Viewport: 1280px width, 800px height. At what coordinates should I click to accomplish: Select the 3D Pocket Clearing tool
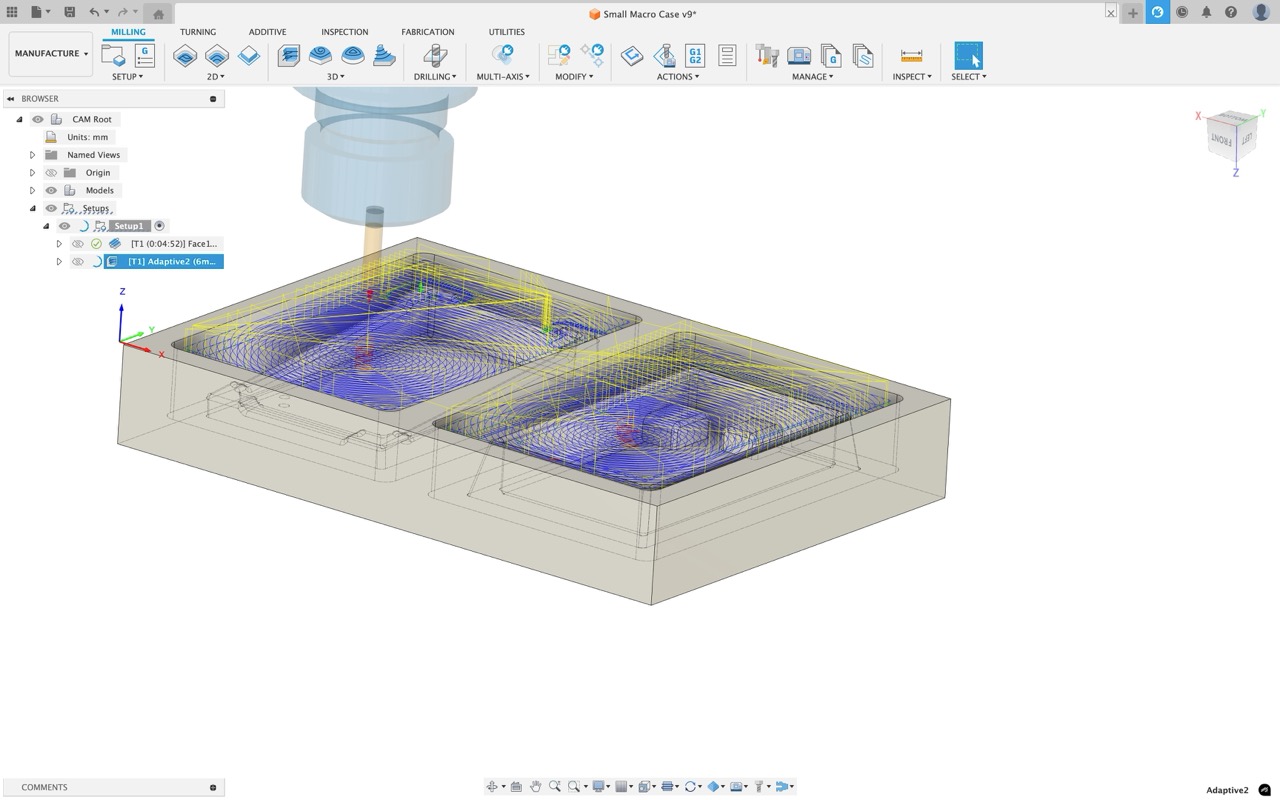[x=321, y=56]
